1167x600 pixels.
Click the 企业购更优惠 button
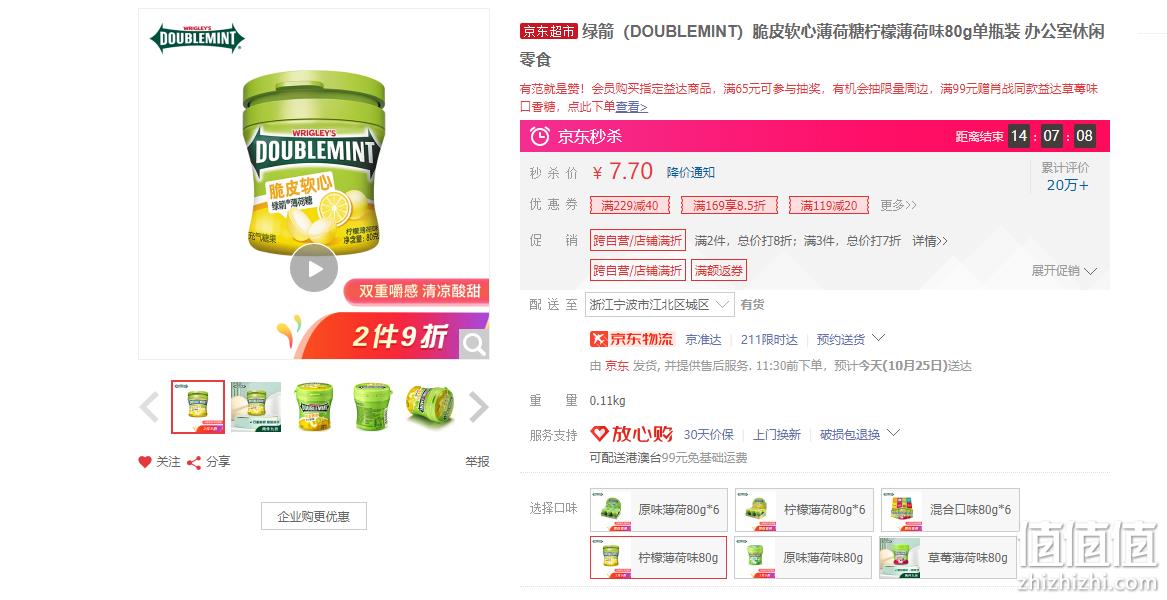coord(313,516)
